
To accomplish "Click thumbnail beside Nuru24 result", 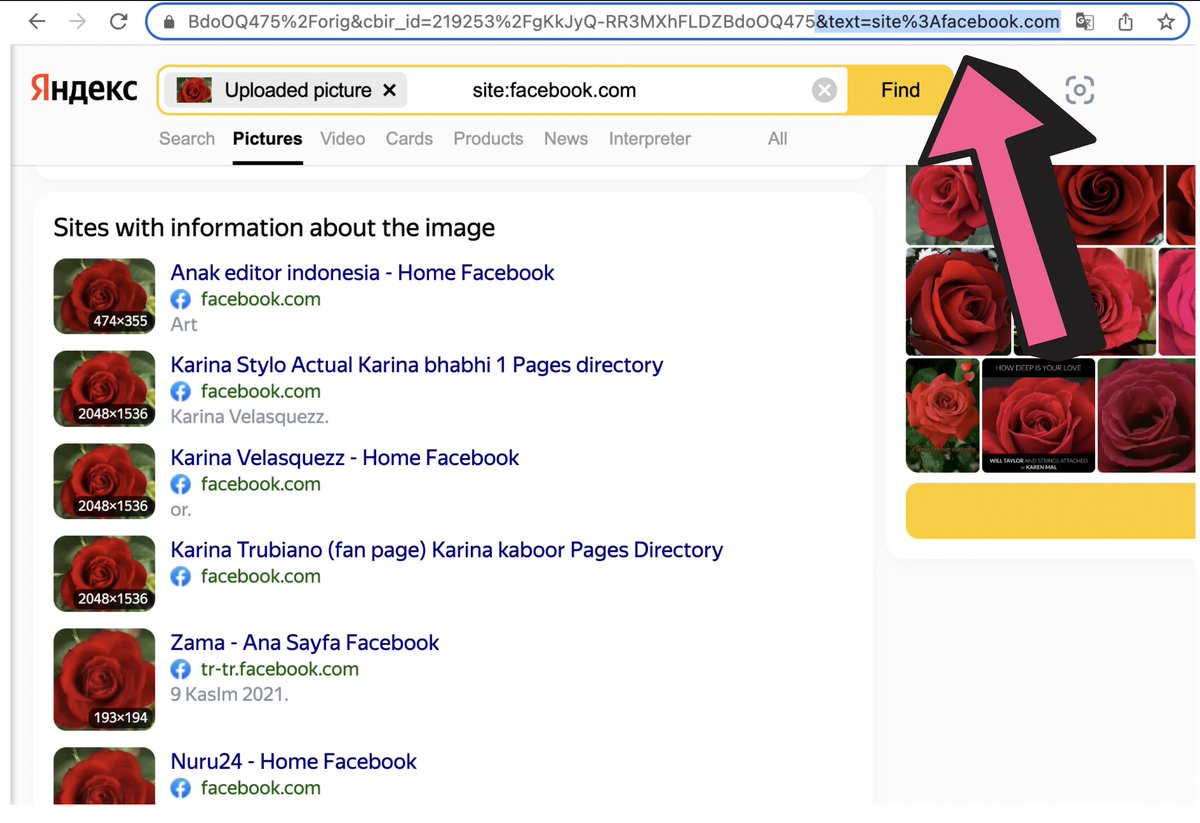I will pos(104,776).
